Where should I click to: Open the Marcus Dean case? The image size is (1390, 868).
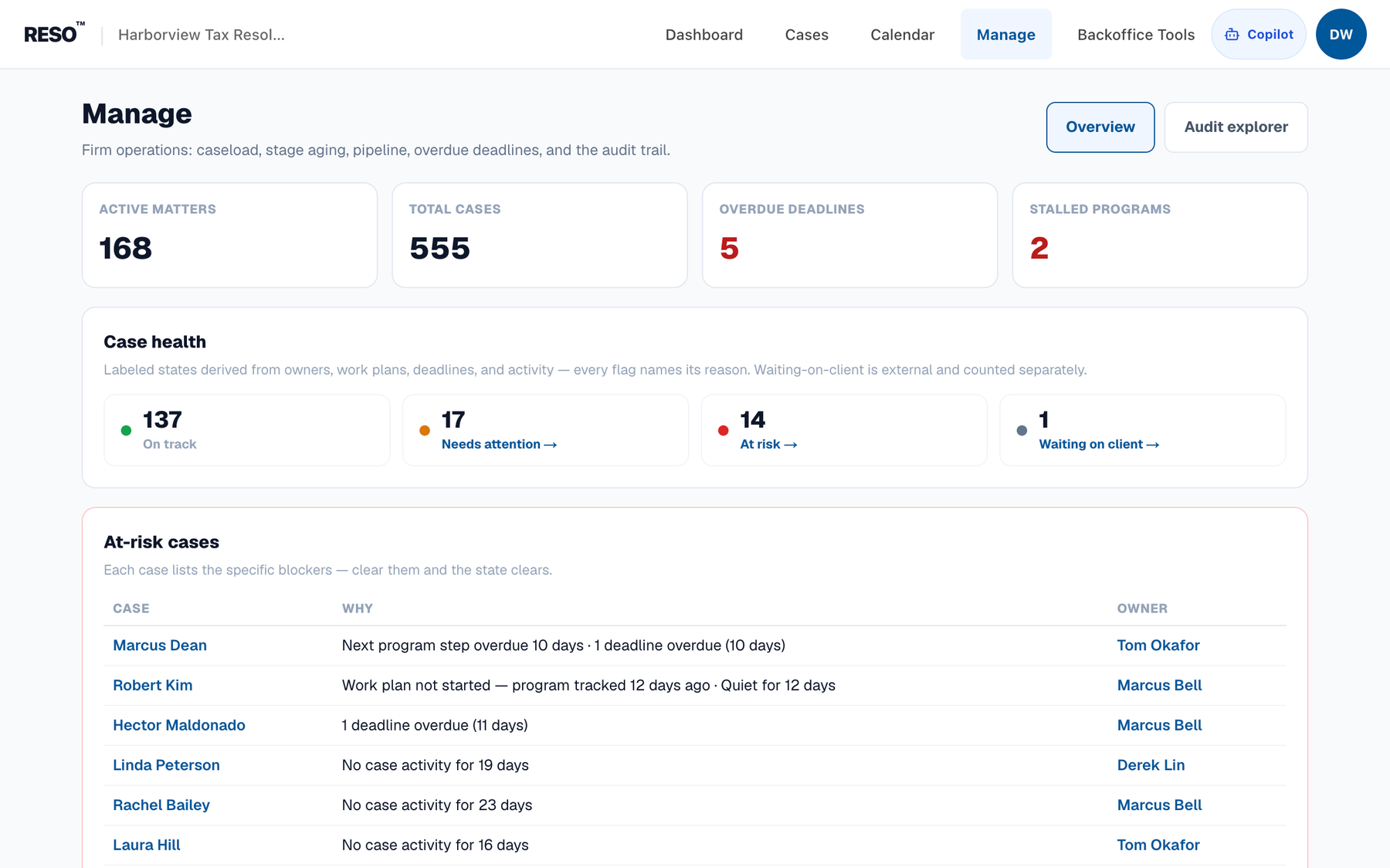coord(160,645)
